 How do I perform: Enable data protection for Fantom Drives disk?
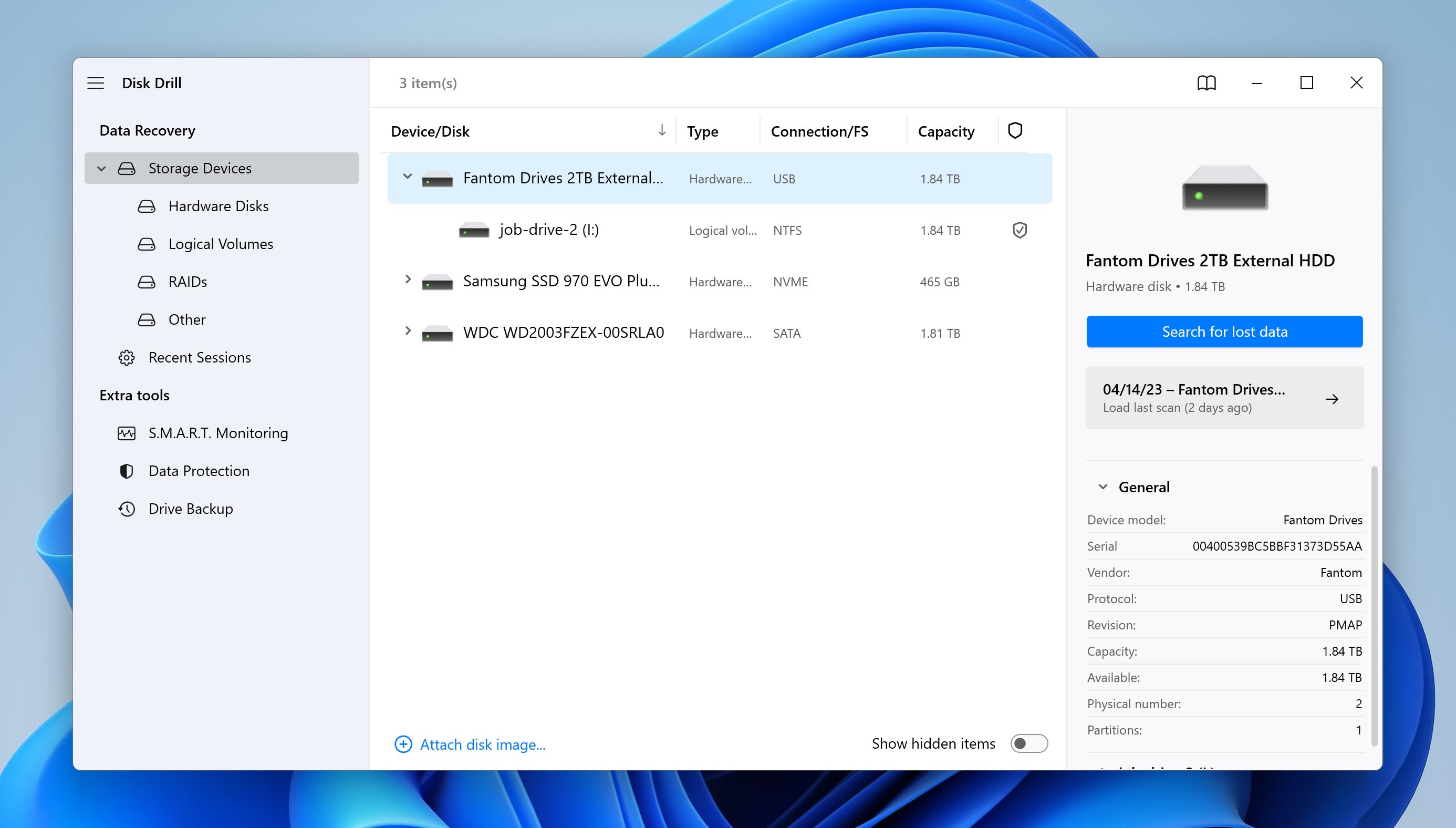point(1017,178)
